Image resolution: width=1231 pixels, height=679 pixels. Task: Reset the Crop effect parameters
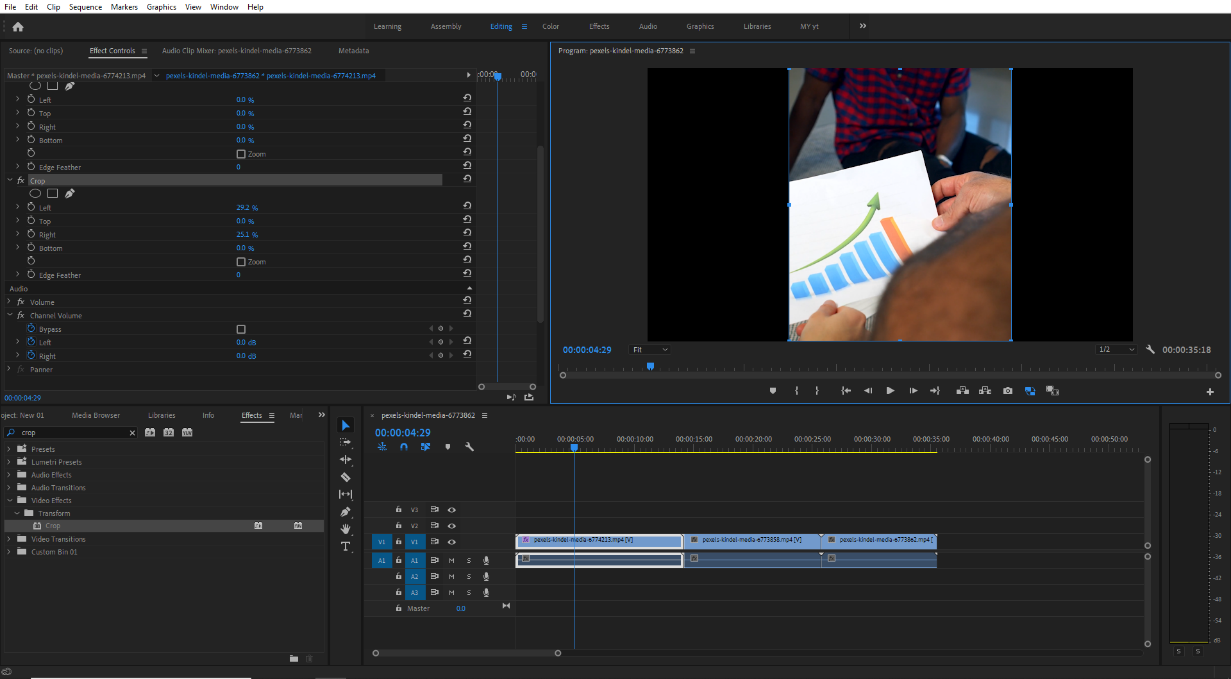click(467, 181)
